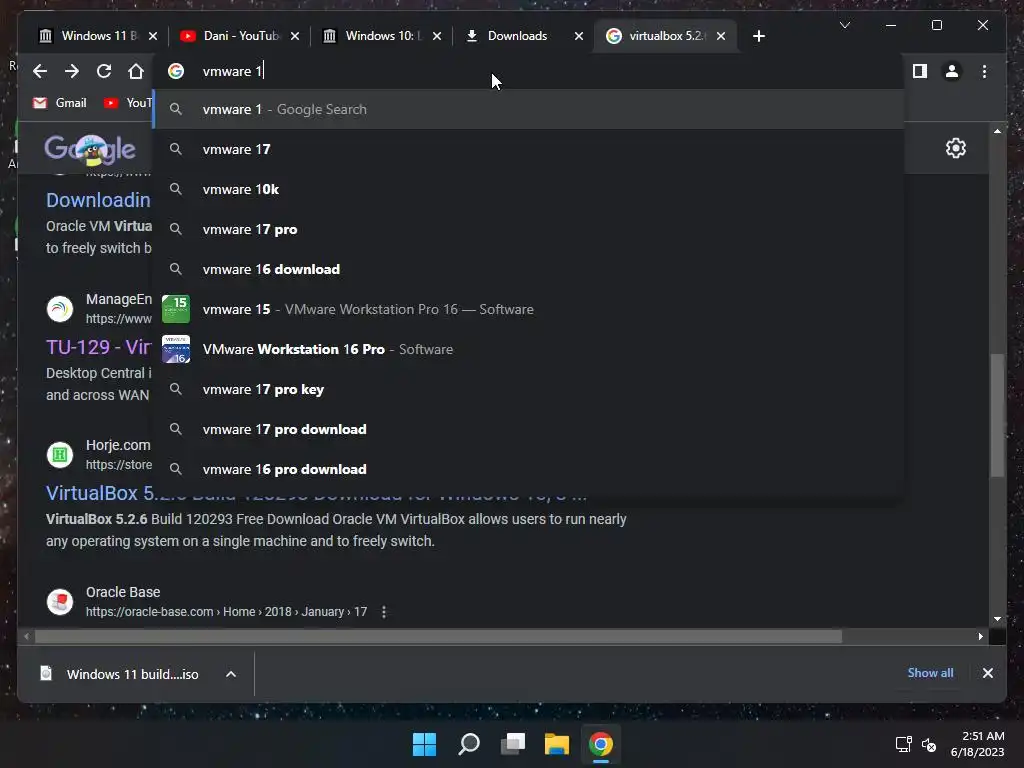Click the VMware Workstation 16 thumbnail icon

[x=176, y=349]
